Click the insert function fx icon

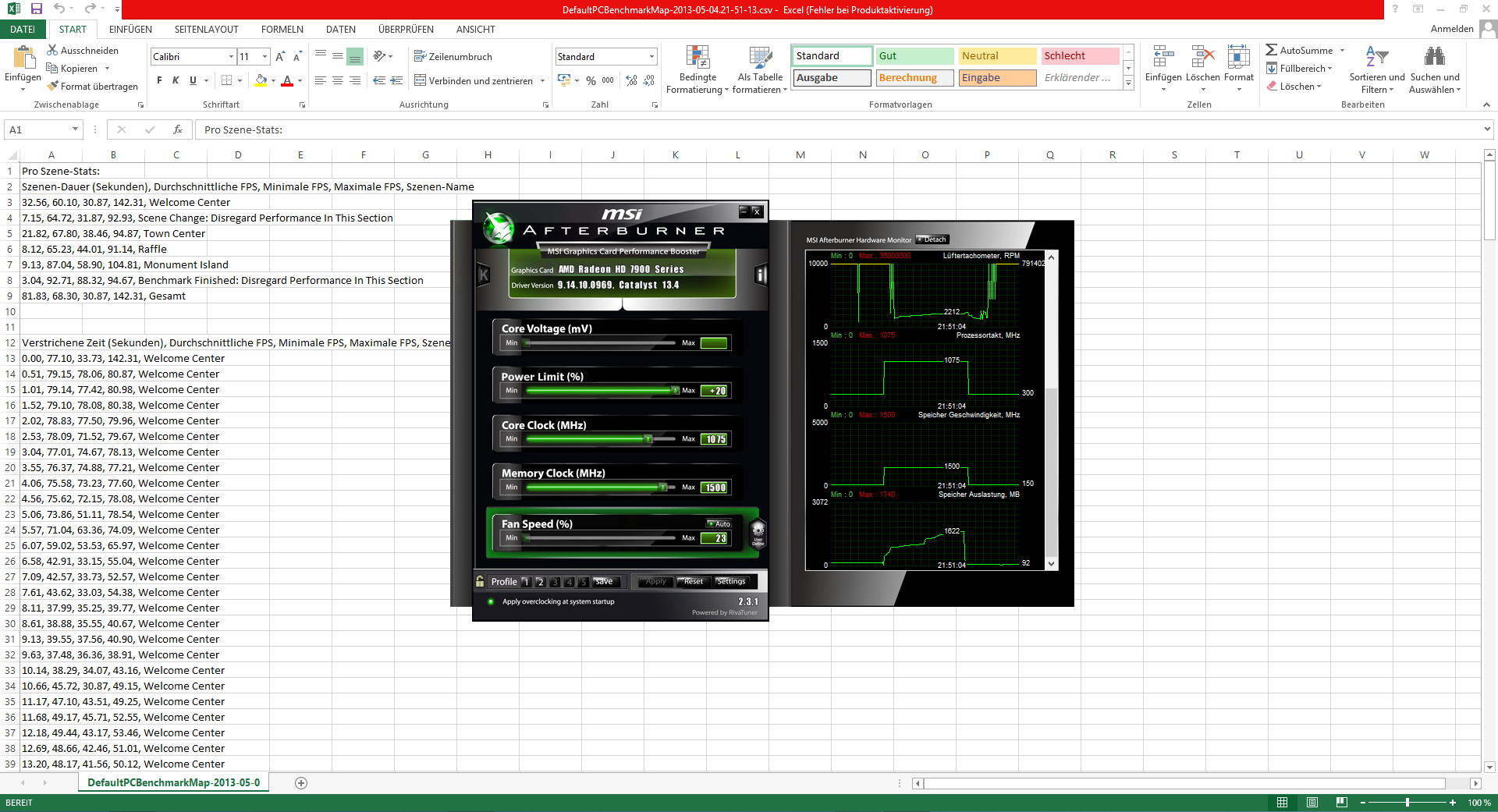tap(178, 129)
